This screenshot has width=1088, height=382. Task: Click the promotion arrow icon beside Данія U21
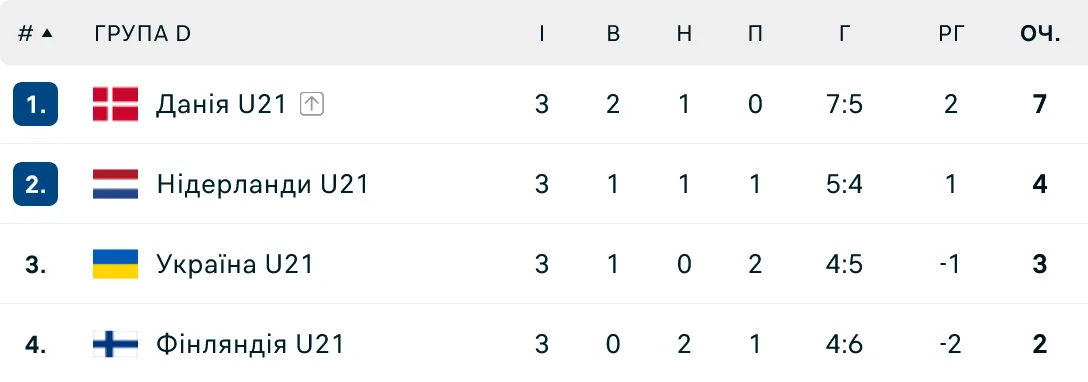click(x=312, y=105)
